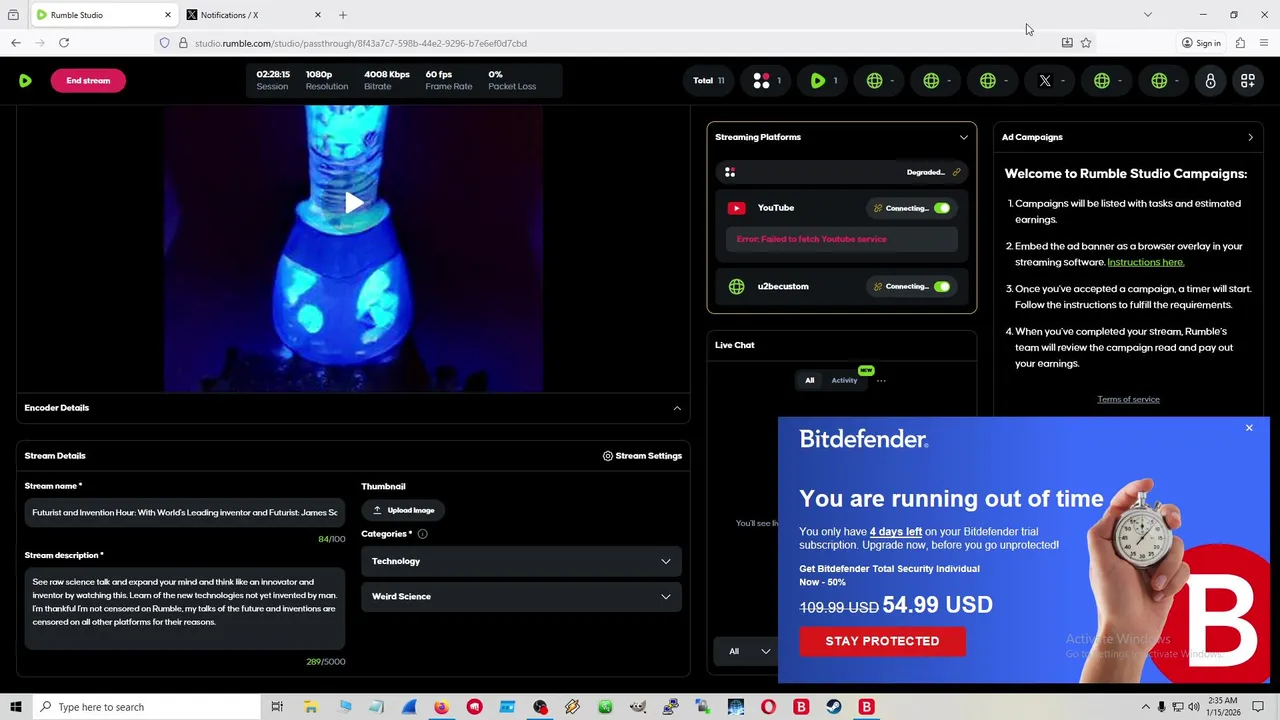Click the browser address bar URL

(361, 43)
